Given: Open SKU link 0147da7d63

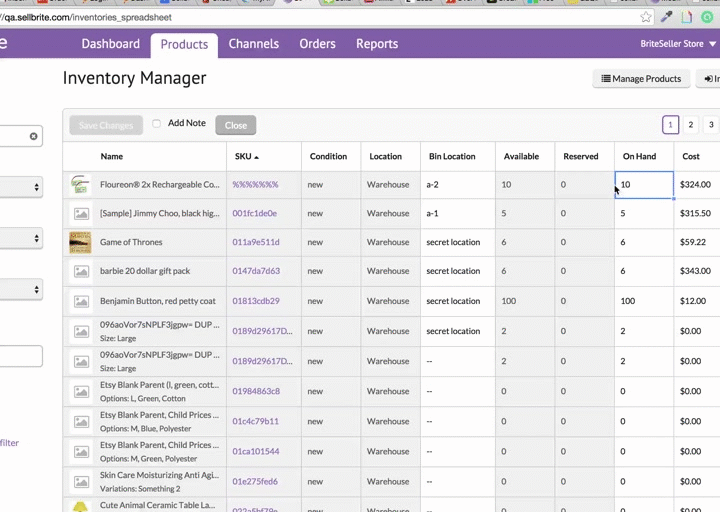Looking at the screenshot, I should [256, 271].
